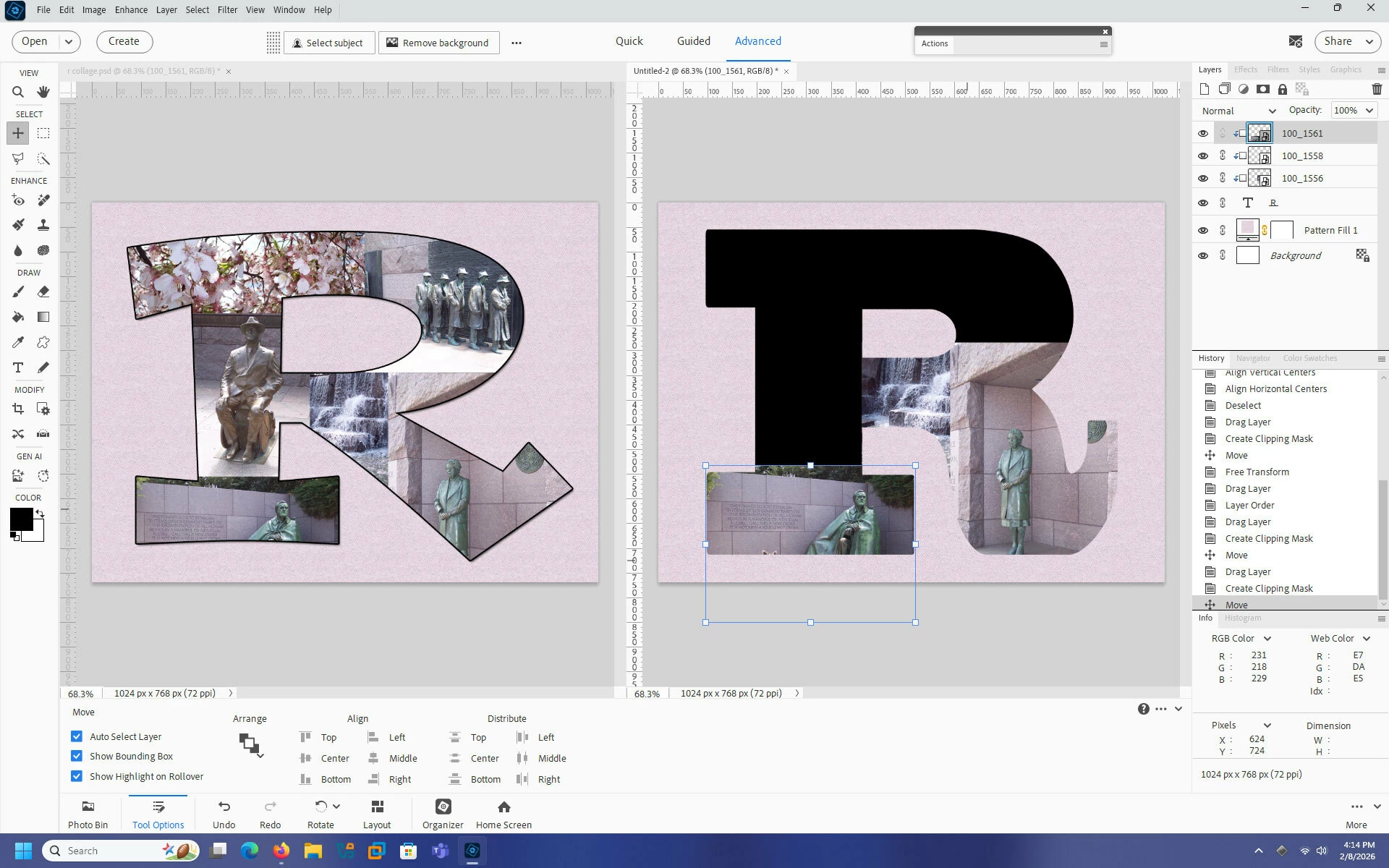The height and width of the screenshot is (868, 1389).
Task: Select the Horizontal Type tool
Action: (18, 367)
